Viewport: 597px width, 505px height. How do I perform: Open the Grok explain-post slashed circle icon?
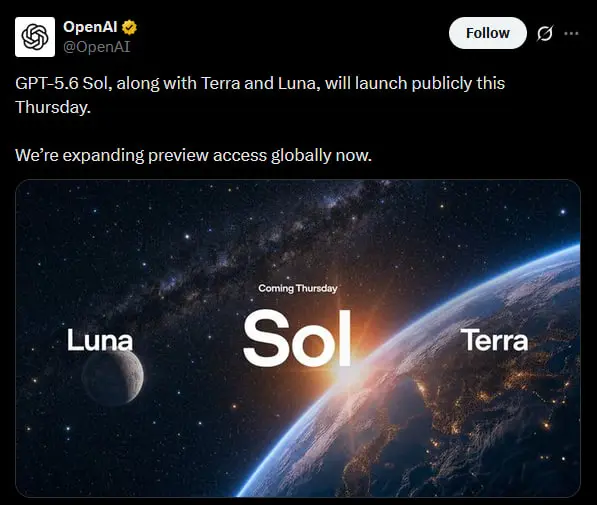545,34
